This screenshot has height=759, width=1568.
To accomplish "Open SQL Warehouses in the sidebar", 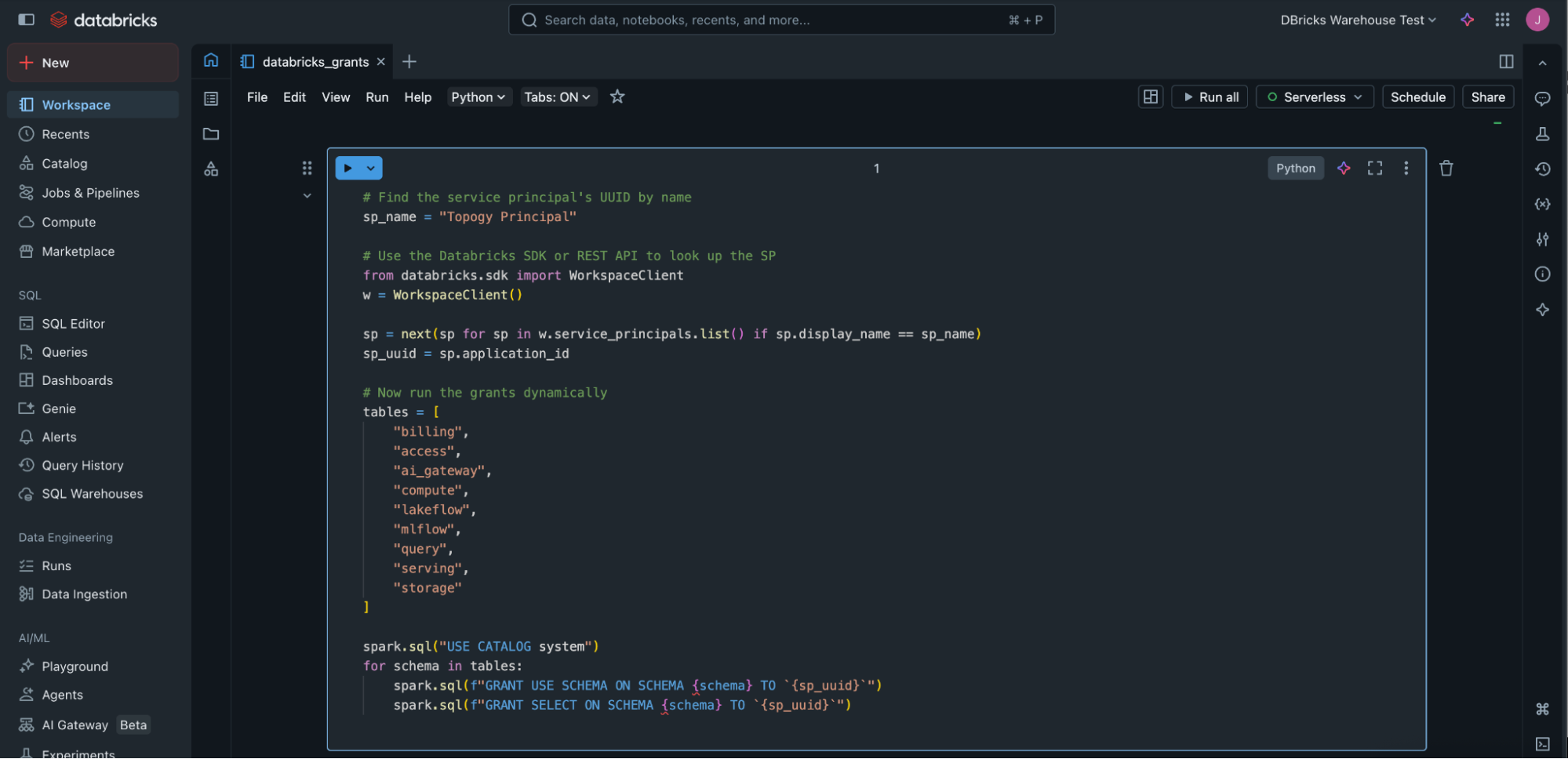I will pyautogui.click(x=93, y=493).
